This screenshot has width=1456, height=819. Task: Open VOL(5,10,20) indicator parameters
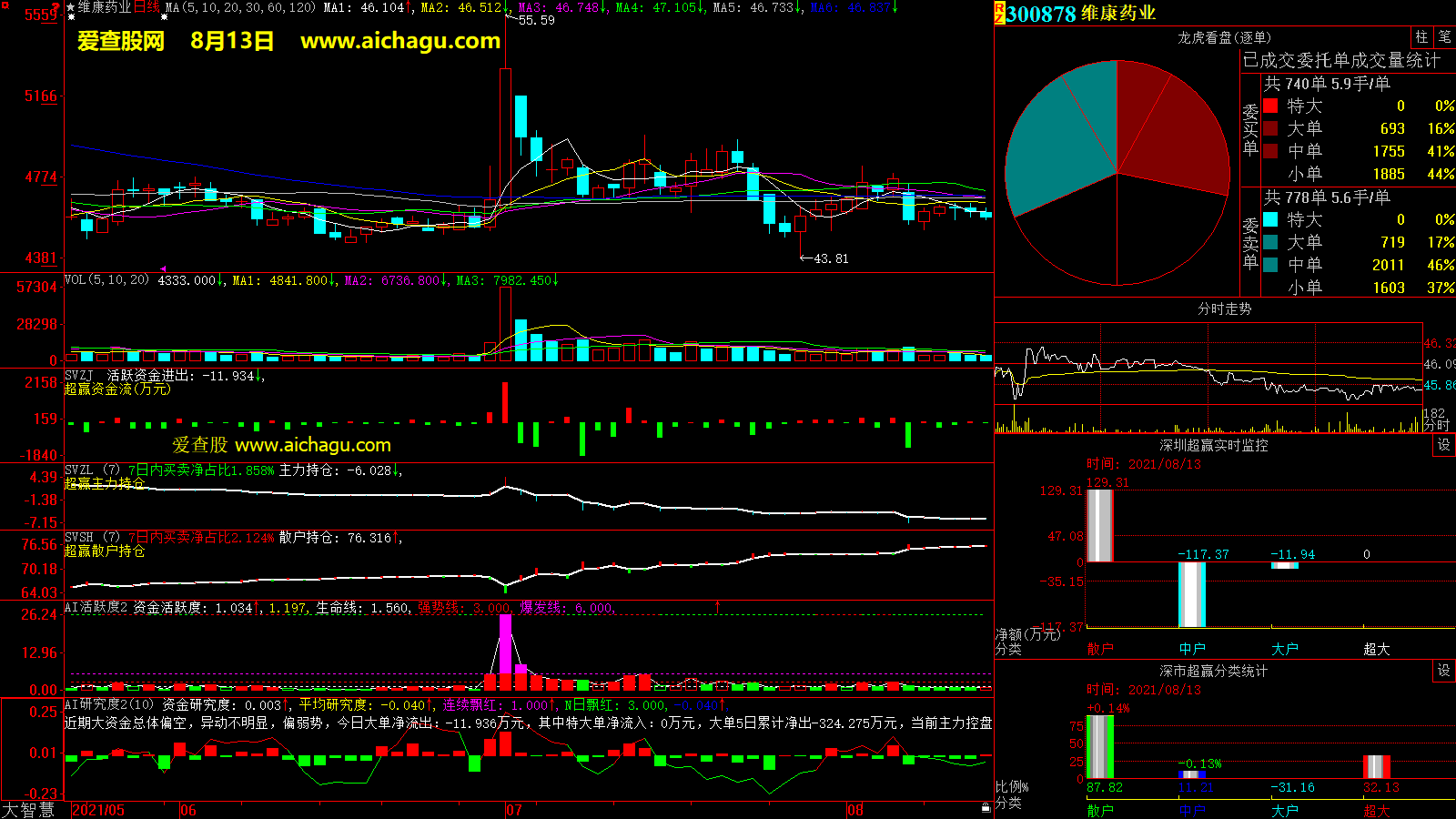[106, 280]
